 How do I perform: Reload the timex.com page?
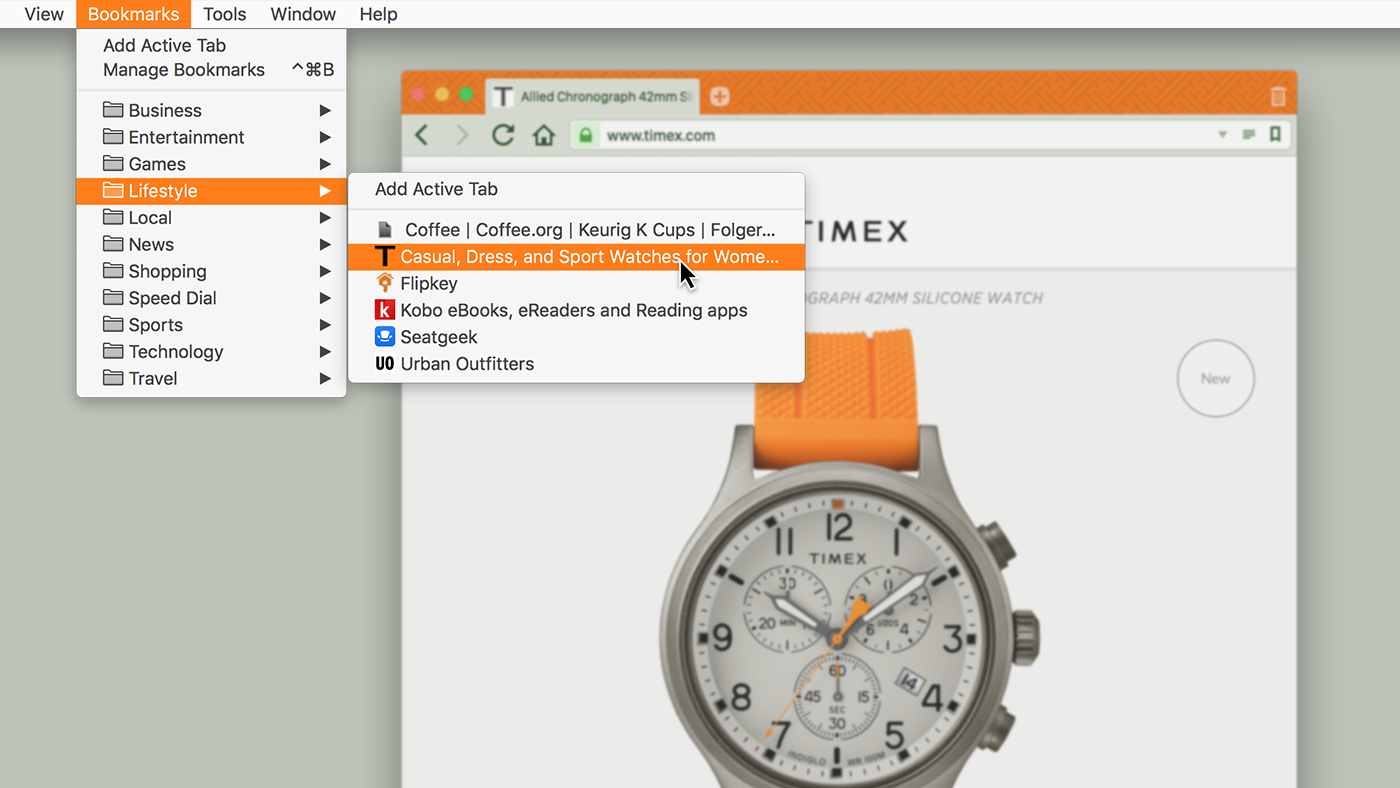(x=503, y=135)
